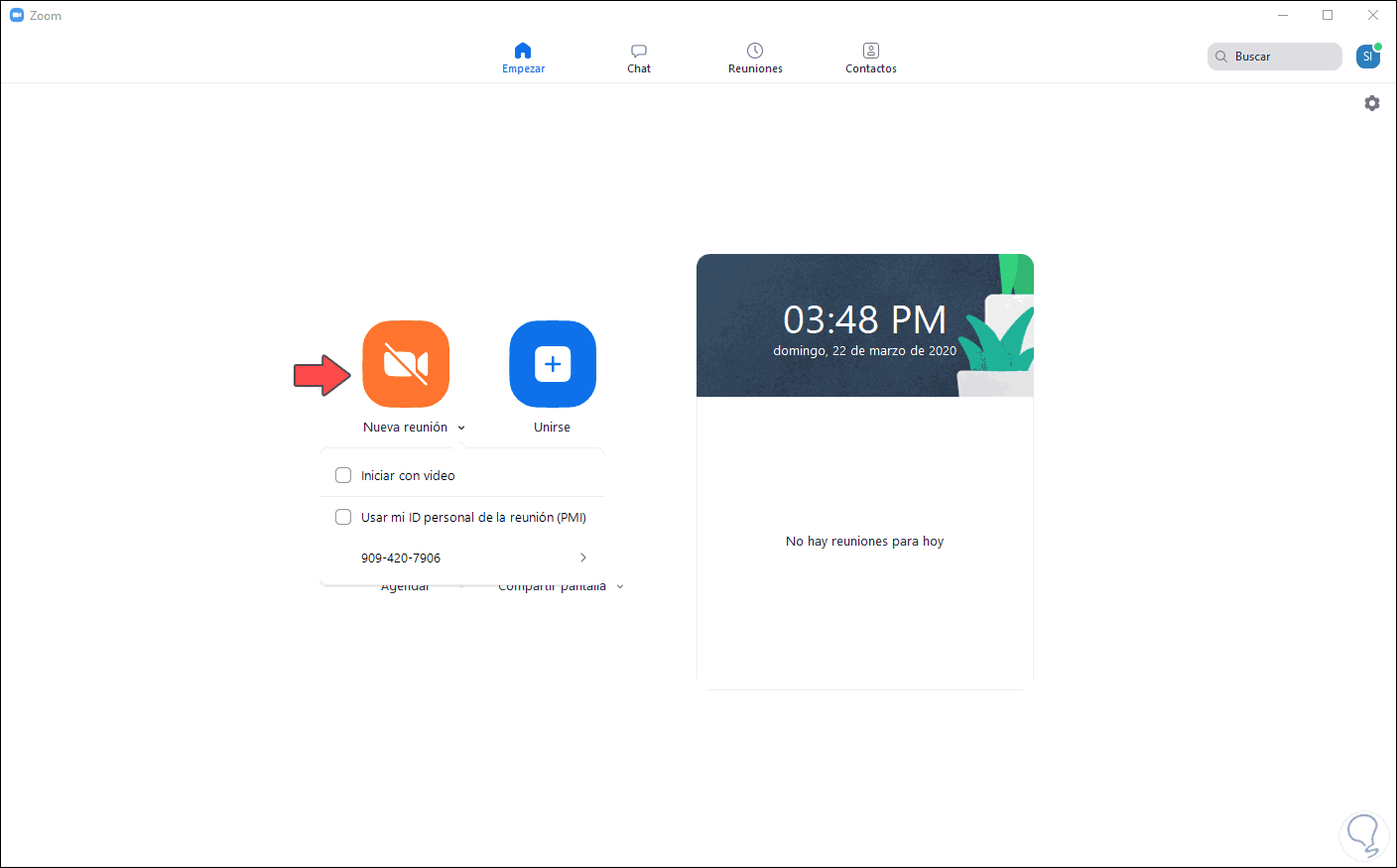Maximize the Zoom window

coord(1328,15)
